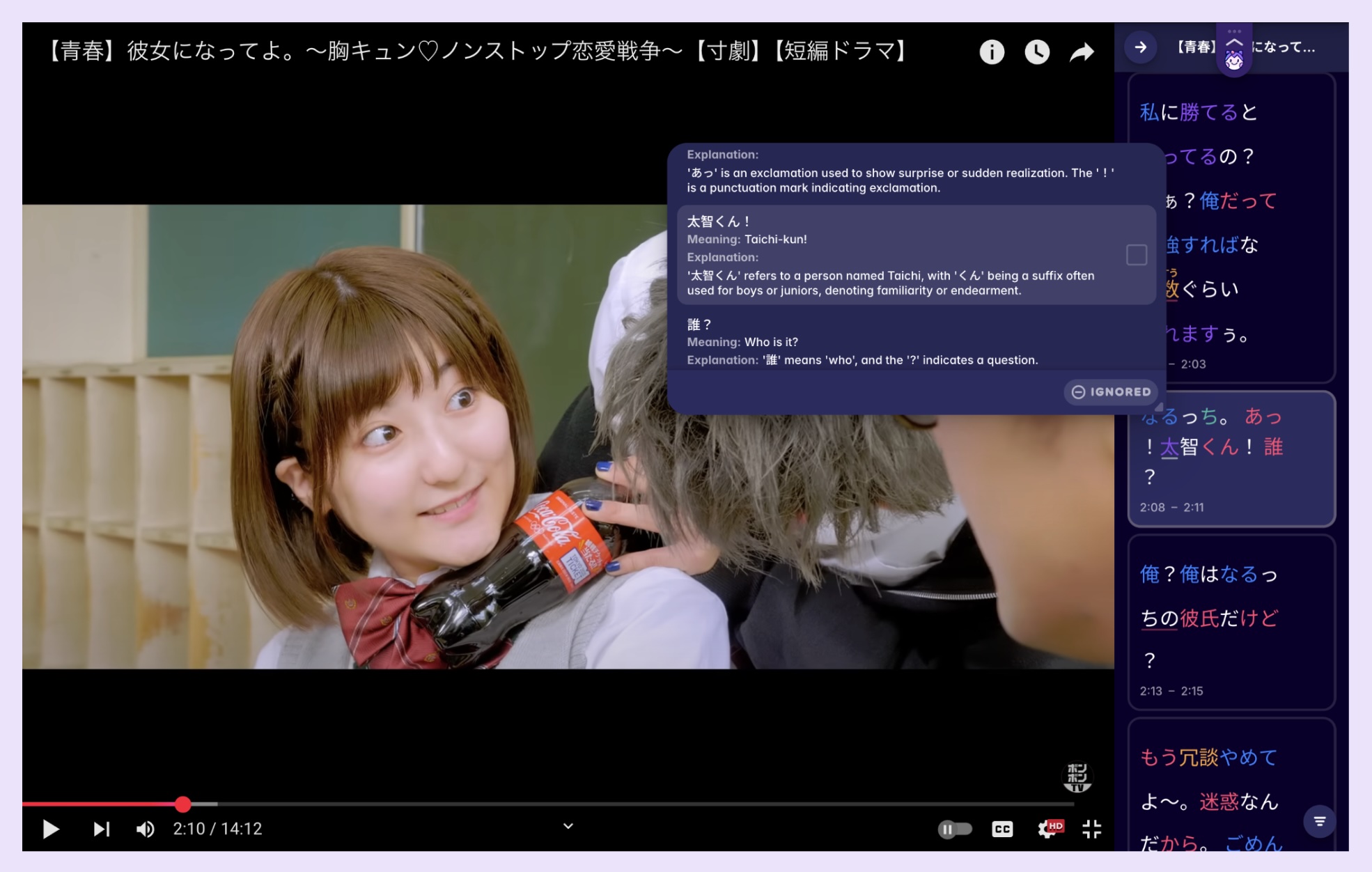1372x872 pixels.
Task: Check the checkbox beside 太智くん! entry
Action: coord(1137,256)
